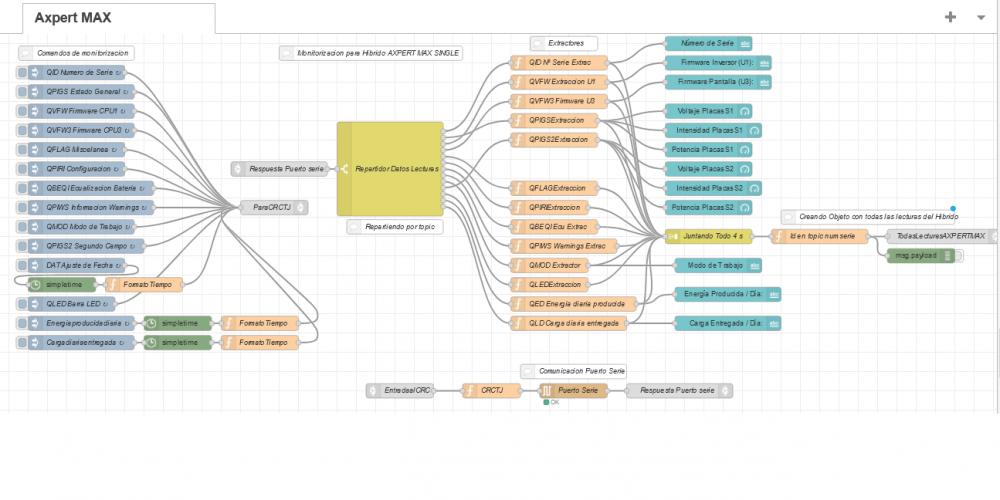Click the QLD Carga diaria entregada function icon

518,323
